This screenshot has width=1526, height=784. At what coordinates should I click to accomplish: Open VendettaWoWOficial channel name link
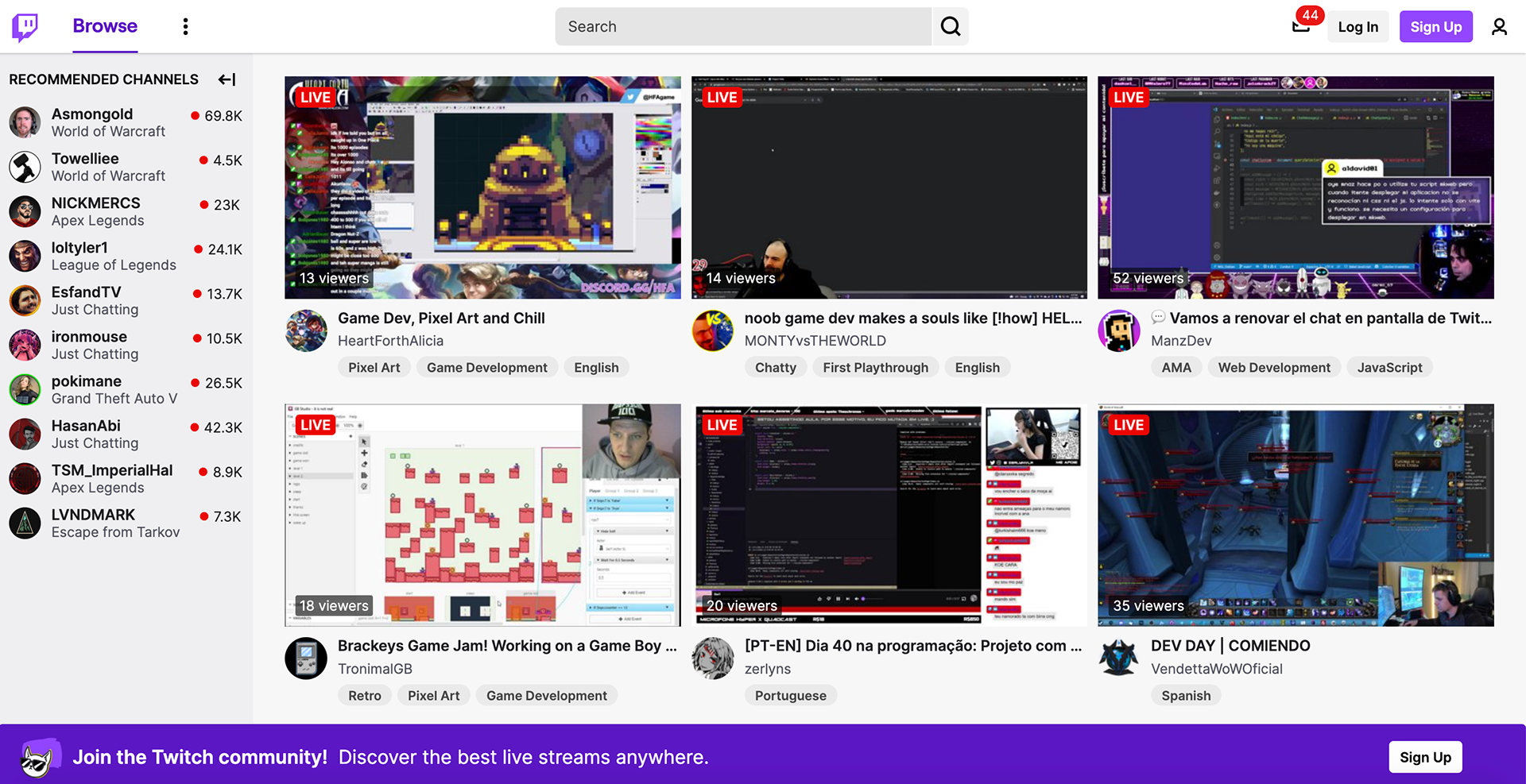pos(1217,669)
